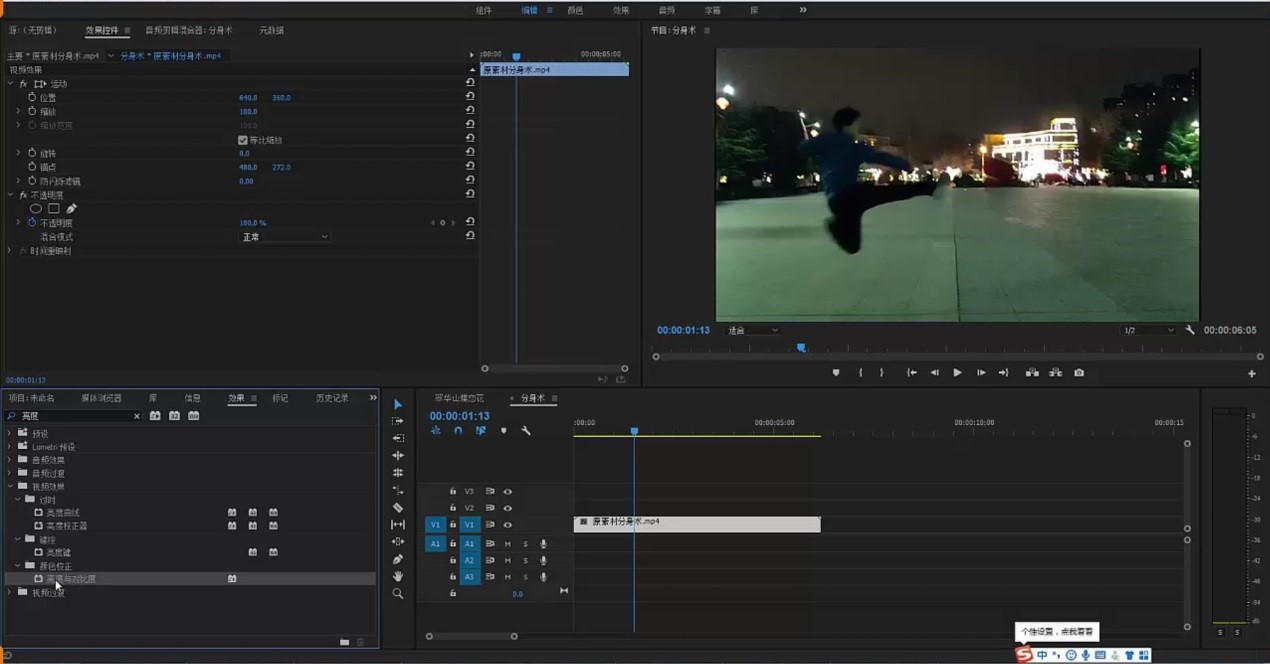Select the 亮度曲线 effect
This screenshot has width=1270, height=664.
coord(62,512)
